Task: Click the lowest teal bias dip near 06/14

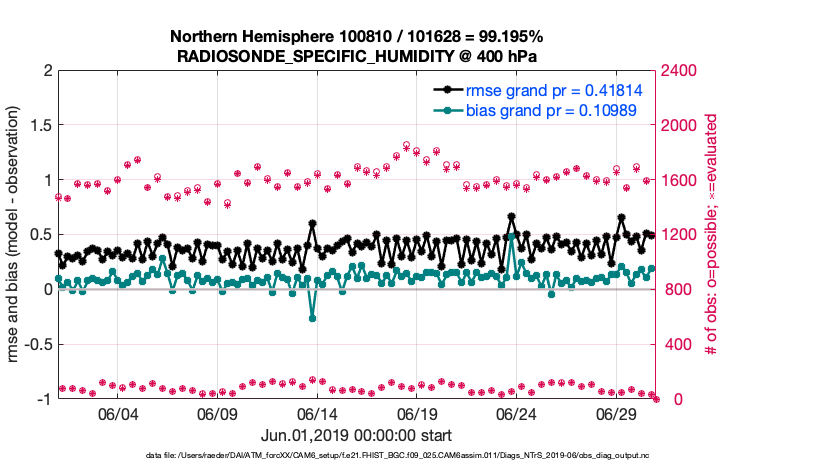Action: [x=312, y=318]
